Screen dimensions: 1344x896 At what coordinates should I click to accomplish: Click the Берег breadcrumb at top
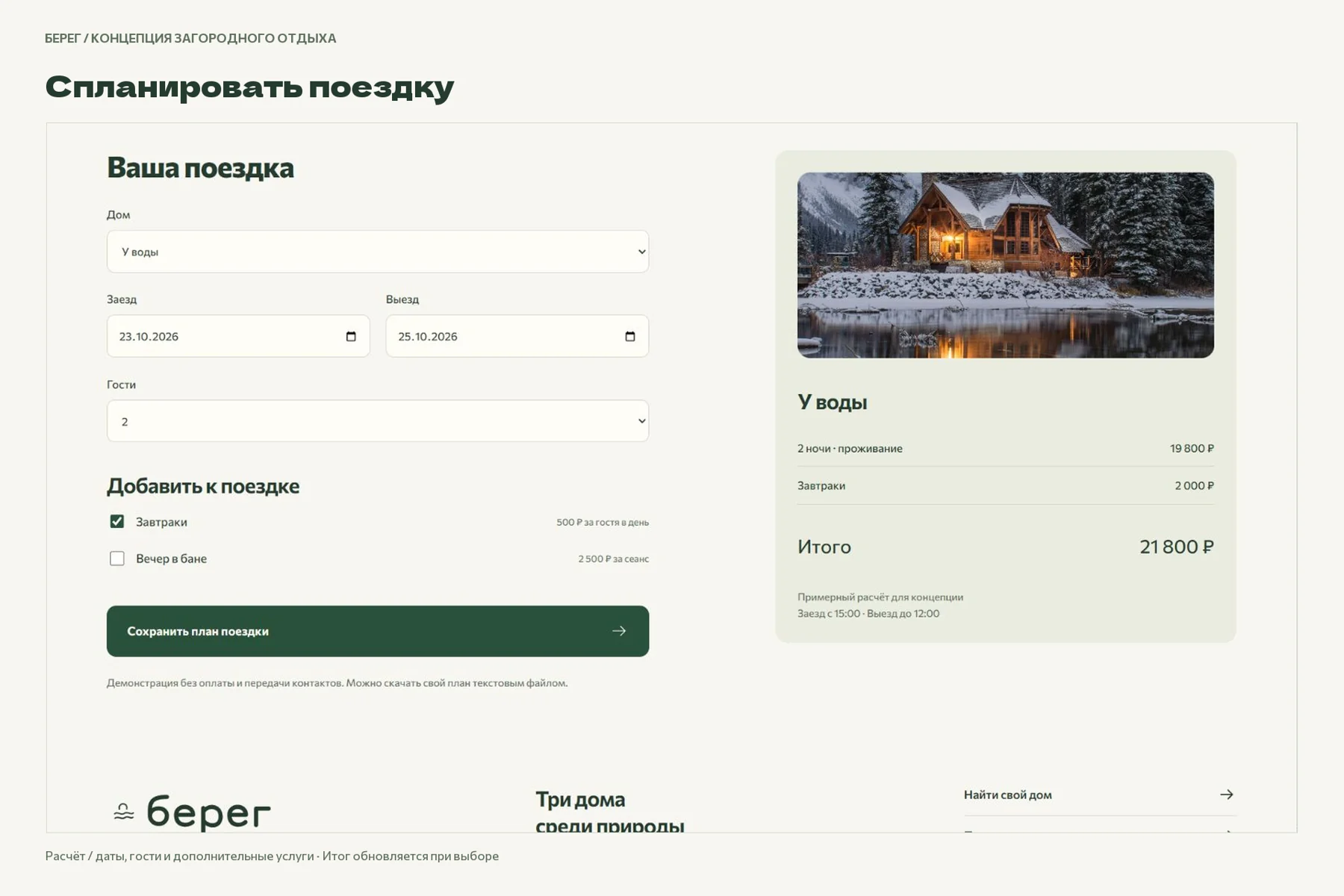coord(63,38)
